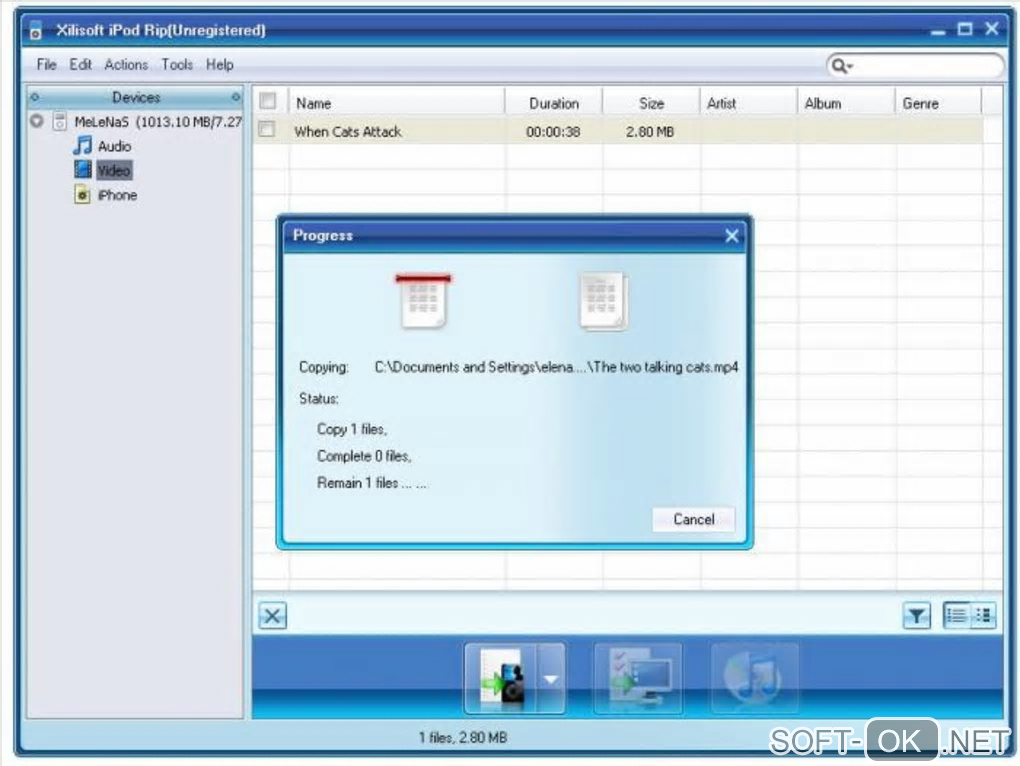Click the Copy to iPod device button
The image size is (1020, 766).
(x=502, y=679)
